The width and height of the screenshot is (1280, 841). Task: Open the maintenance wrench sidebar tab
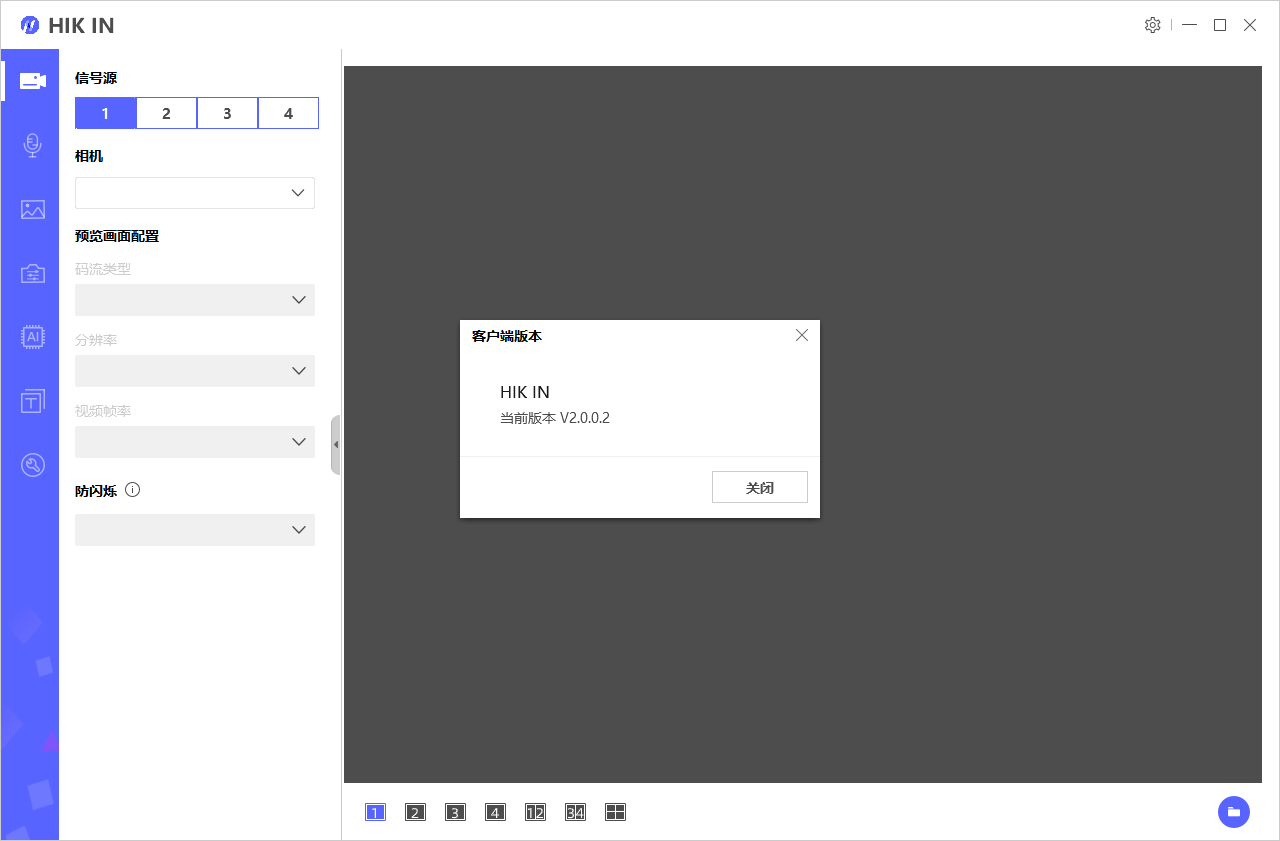(32, 465)
